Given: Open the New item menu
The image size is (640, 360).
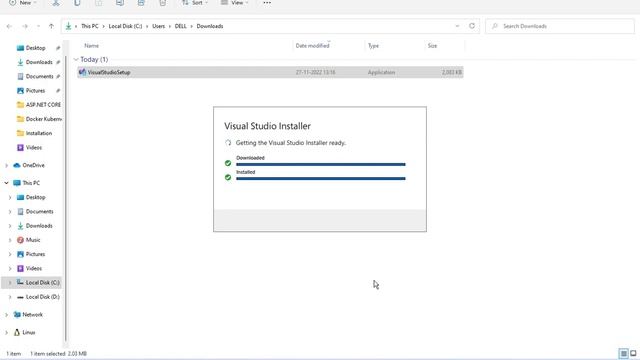Looking at the screenshot, I should pos(22,2).
